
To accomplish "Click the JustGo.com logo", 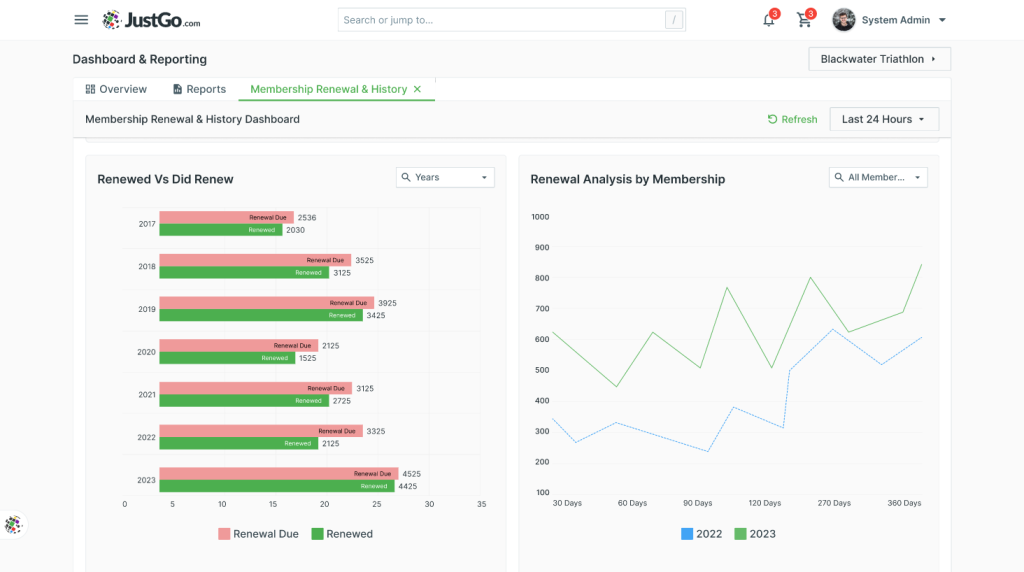I will click(152, 20).
